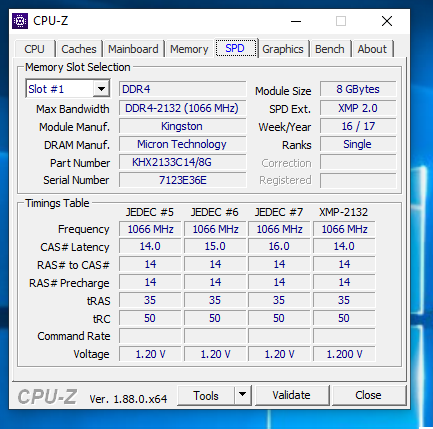This screenshot has height=429, width=433.
Task: Open the About tab
Action: (372, 49)
